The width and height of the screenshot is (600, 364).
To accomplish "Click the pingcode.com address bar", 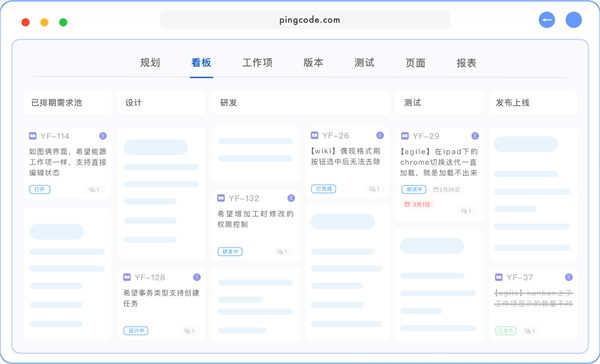I will tap(305, 20).
